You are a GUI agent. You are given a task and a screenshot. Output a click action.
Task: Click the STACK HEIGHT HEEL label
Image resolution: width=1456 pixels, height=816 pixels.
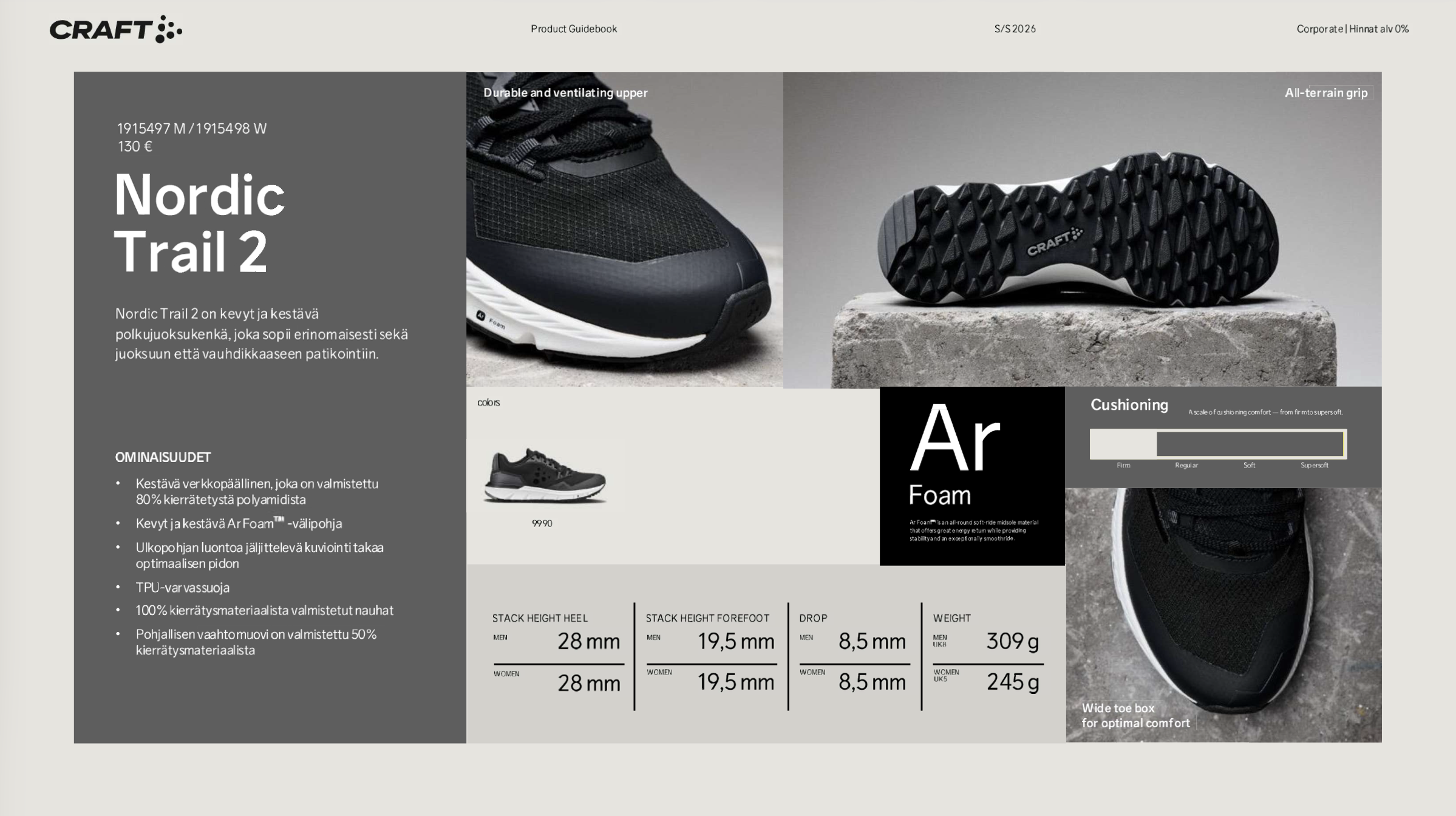(539, 618)
